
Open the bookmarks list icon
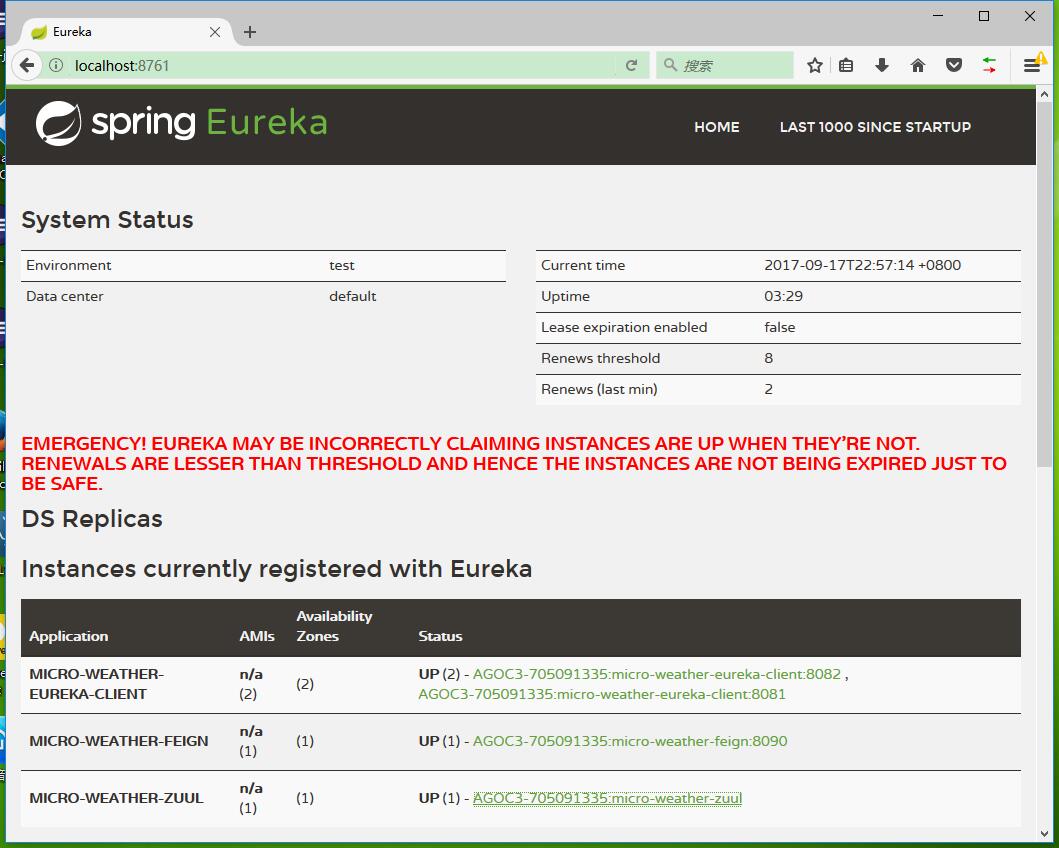tap(846, 66)
